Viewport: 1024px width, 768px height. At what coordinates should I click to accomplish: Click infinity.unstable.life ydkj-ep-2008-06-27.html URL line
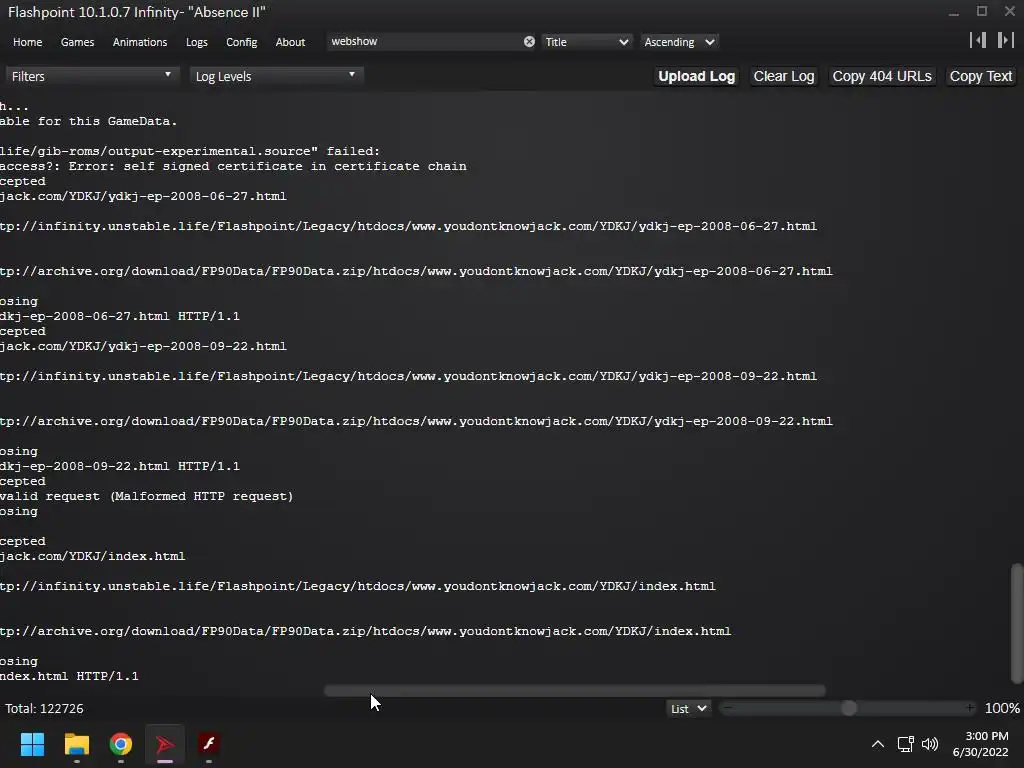point(408,226)
